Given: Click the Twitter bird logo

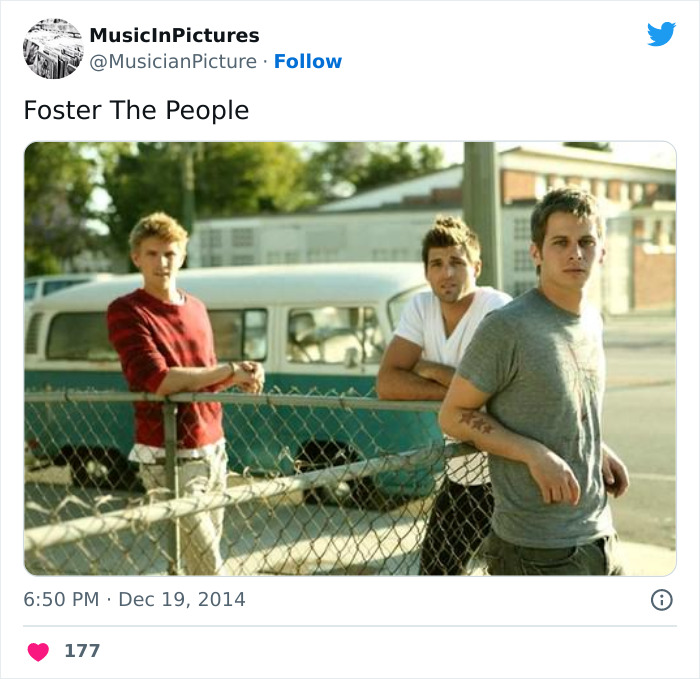Looking at the screenshot, I should [661, 34].
